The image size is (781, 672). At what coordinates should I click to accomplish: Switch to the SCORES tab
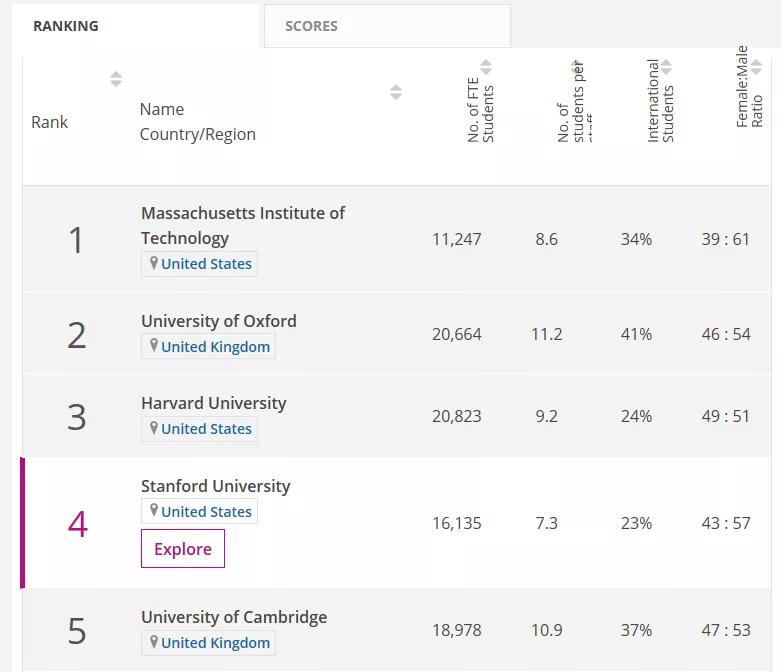(311, 26)
